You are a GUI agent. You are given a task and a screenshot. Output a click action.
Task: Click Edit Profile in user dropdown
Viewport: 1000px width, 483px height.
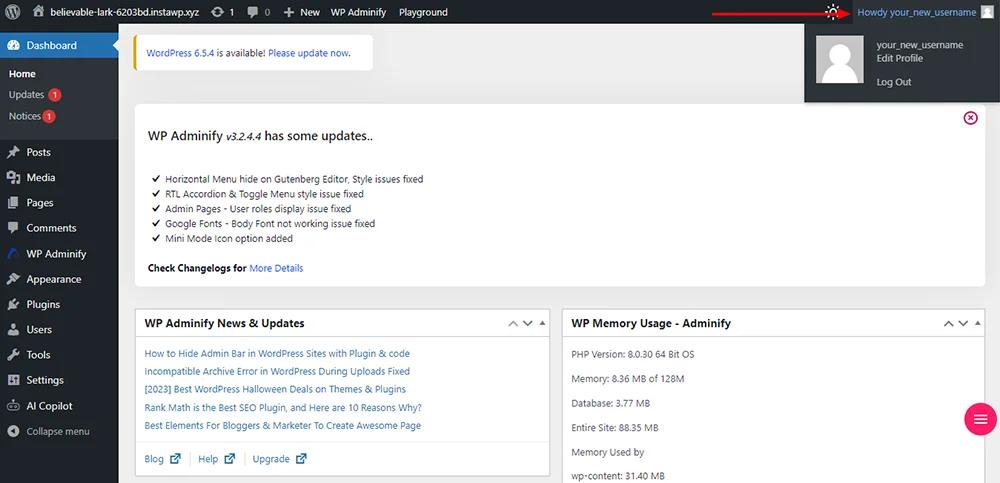tap(900, 58)
